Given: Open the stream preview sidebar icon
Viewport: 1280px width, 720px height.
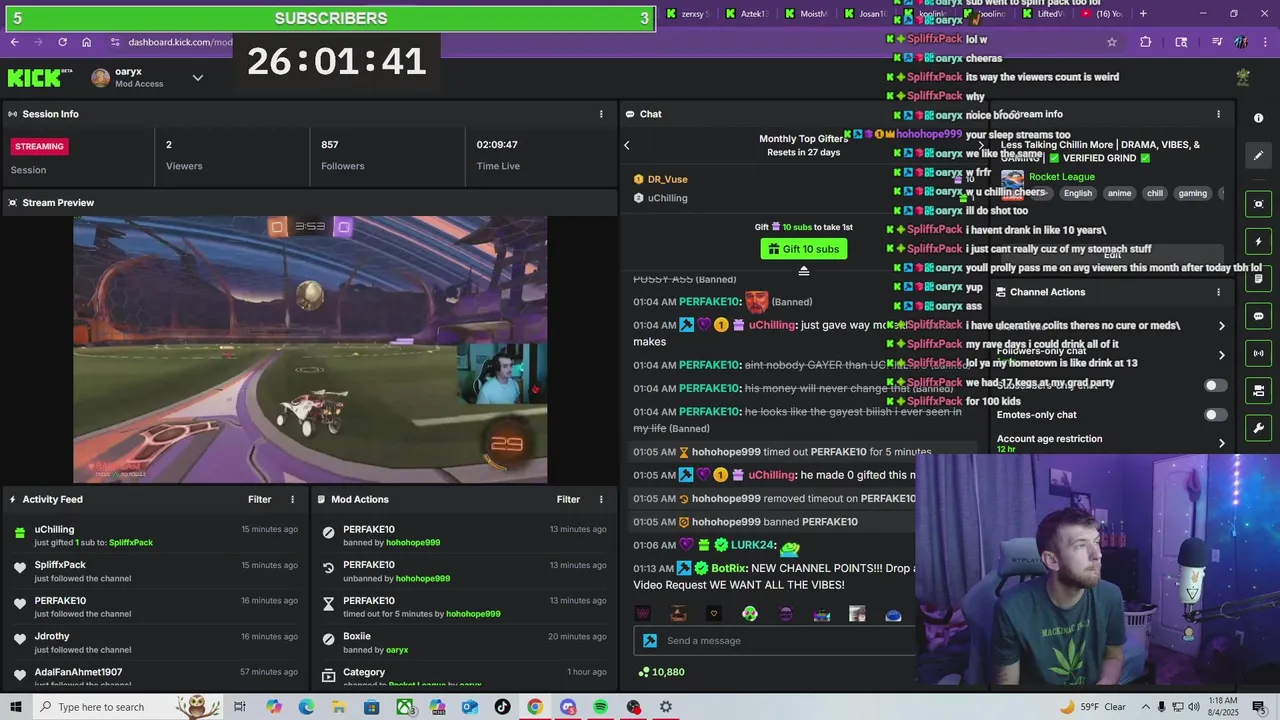Looking at the screenshot, I should (x=1258, y=204).
